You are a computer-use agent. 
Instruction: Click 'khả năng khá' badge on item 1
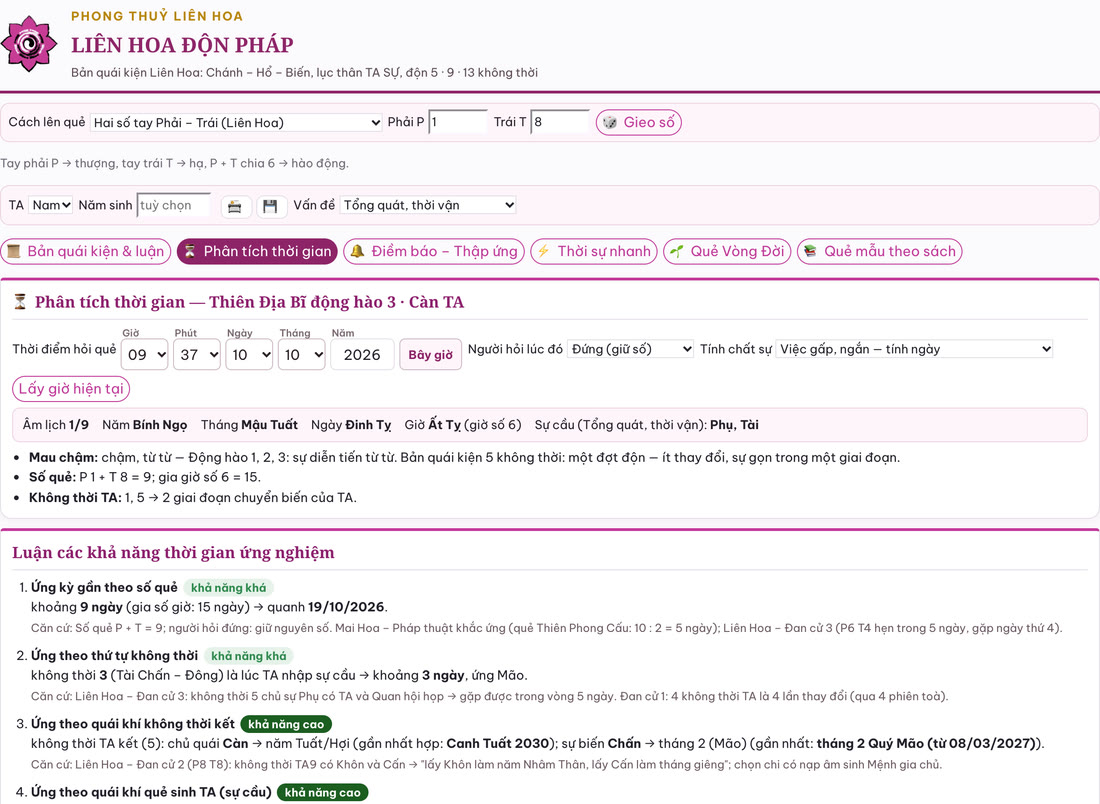(x=229, y=588)
